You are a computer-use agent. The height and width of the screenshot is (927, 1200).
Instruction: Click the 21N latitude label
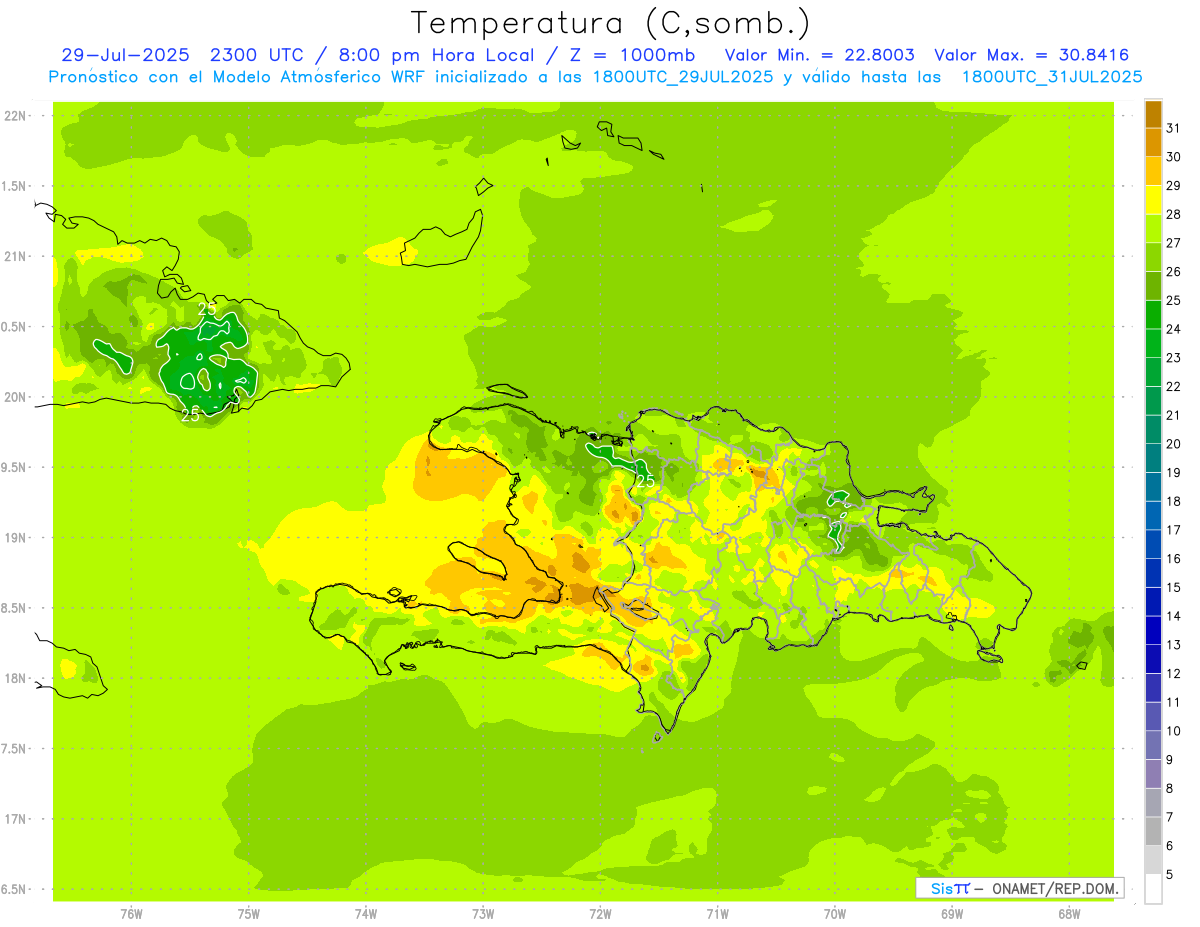click(16, 257)
